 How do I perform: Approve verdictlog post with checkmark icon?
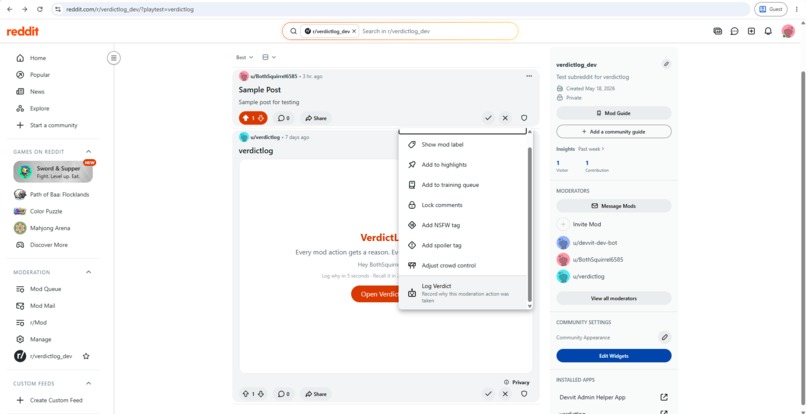click(x=488, y=394)
